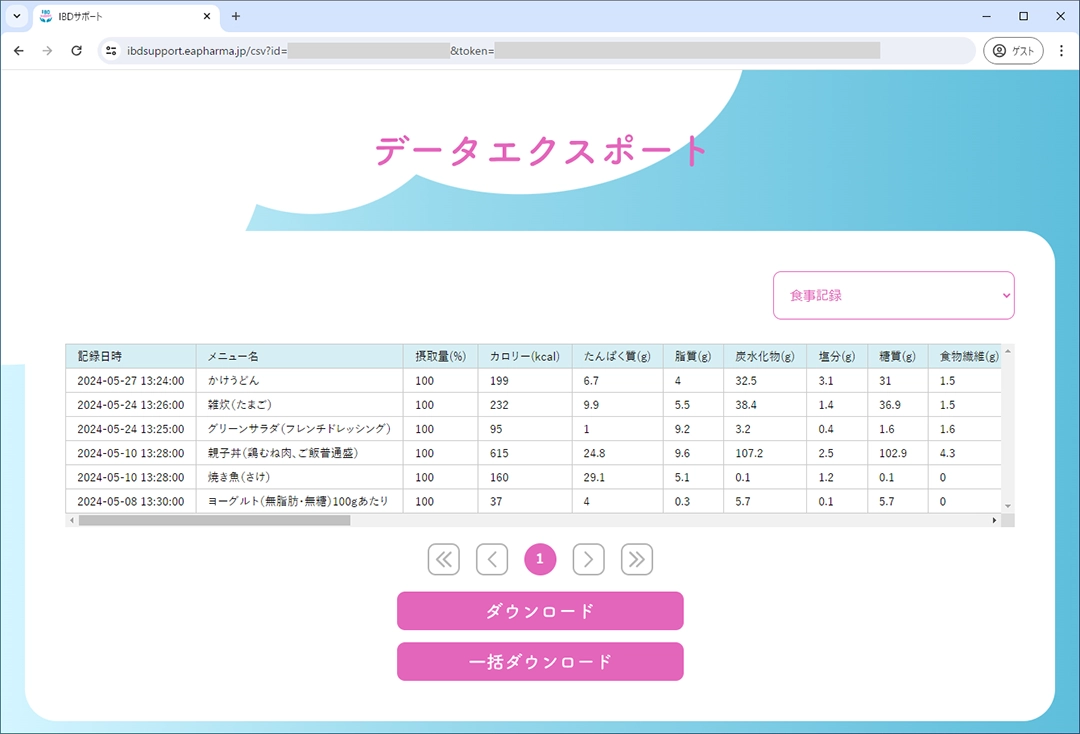Click the 29.1 protein value
The width and height of the screenshot is (1080, 734).
[594, 477]
